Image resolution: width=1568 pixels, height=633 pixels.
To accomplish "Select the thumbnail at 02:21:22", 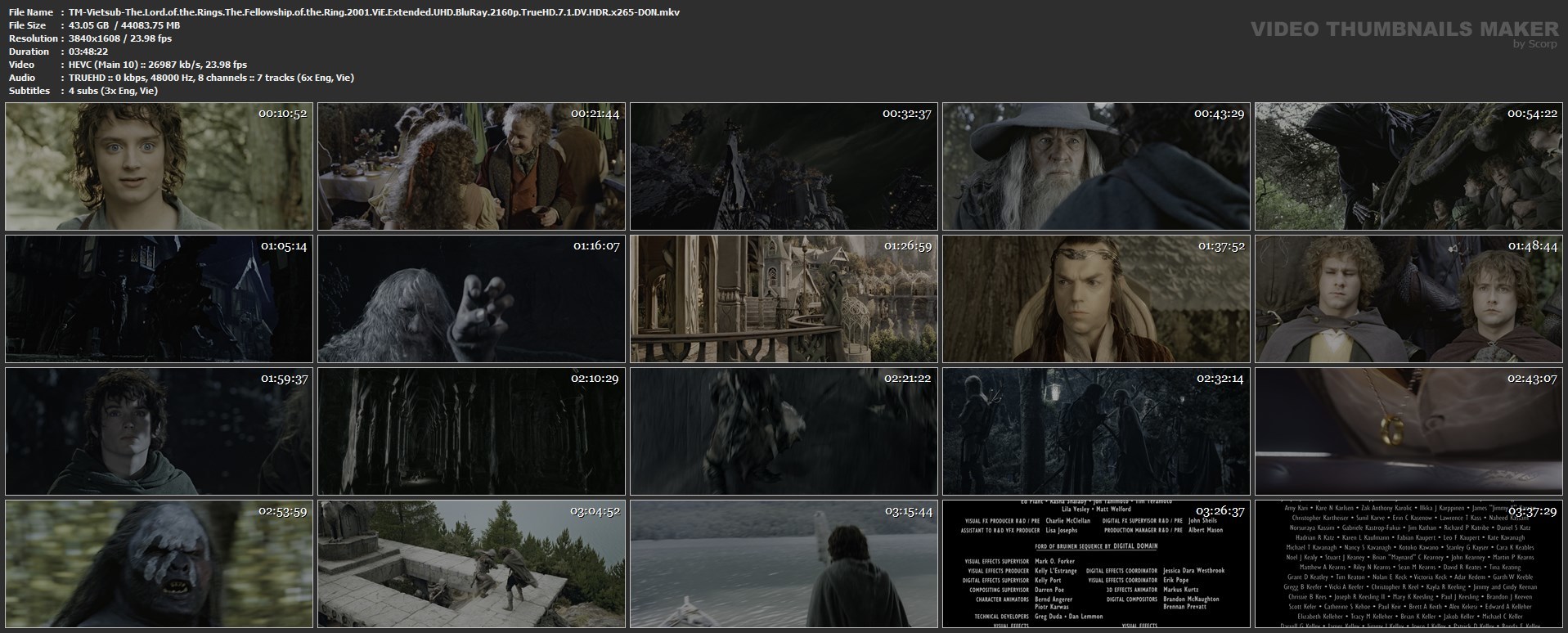I will [x=784, y=432].
